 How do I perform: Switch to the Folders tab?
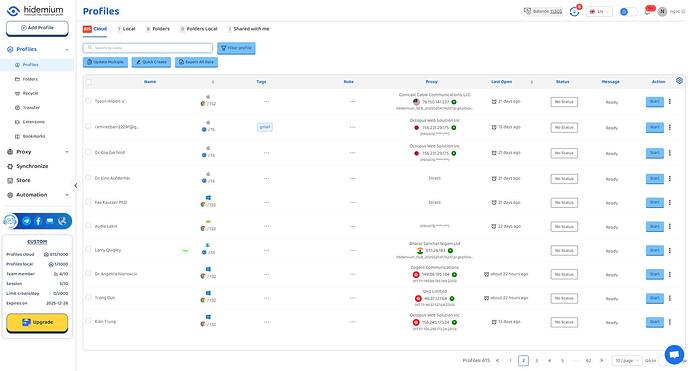pos(158,29)
